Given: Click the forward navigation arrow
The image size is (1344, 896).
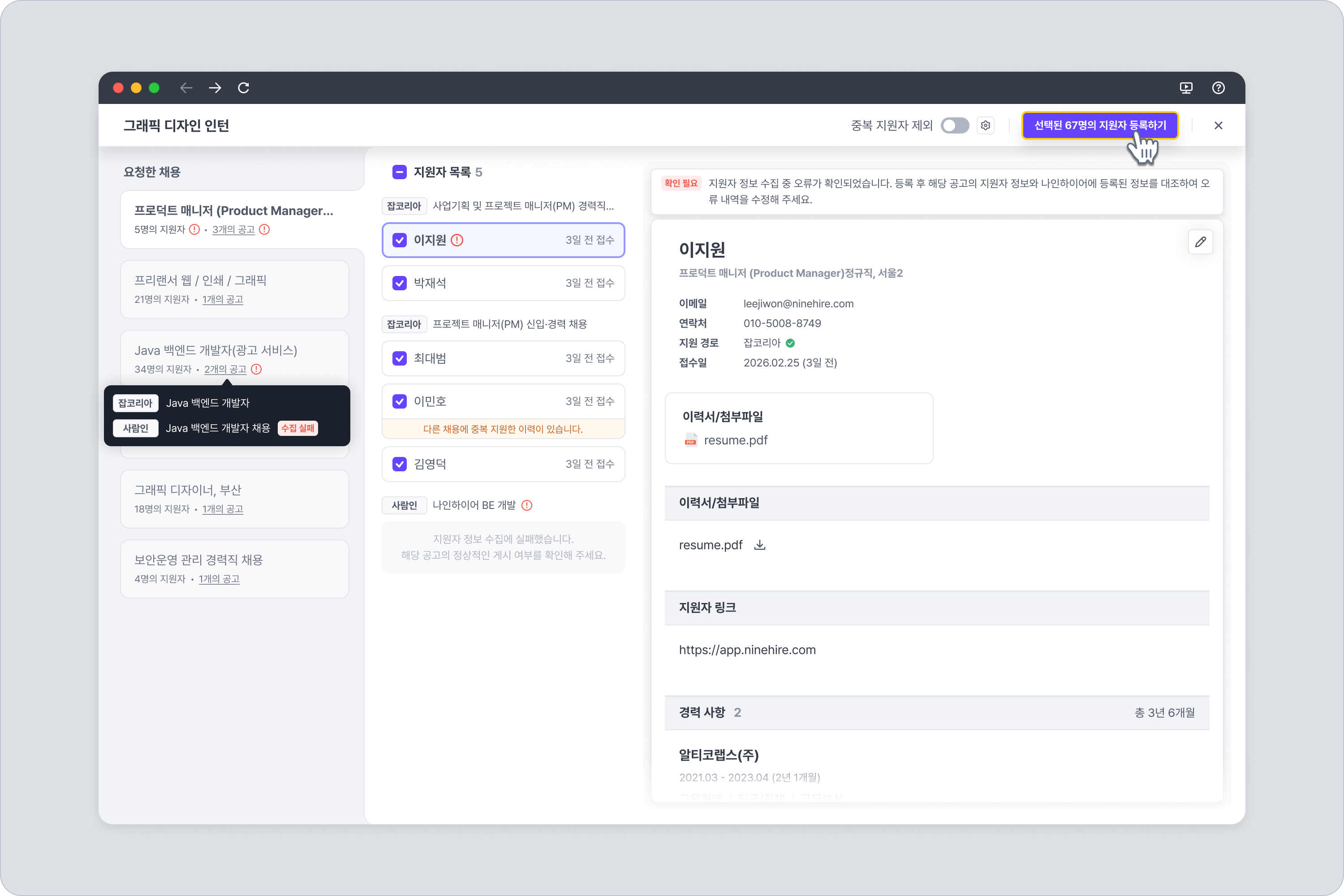Looking at the screenshot, I should pos(215,87).
